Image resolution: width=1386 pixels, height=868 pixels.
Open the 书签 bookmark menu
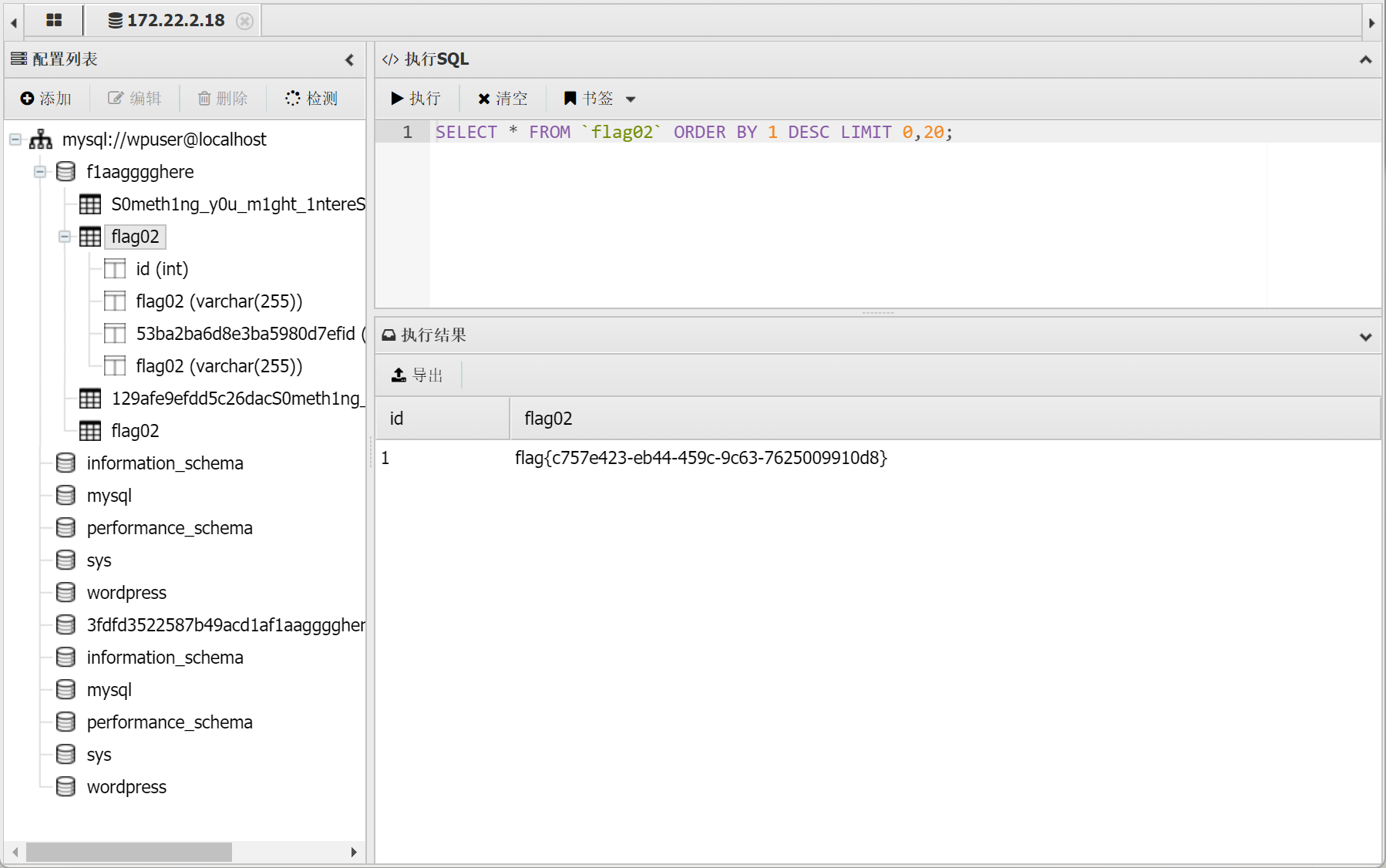click(600, 98)
